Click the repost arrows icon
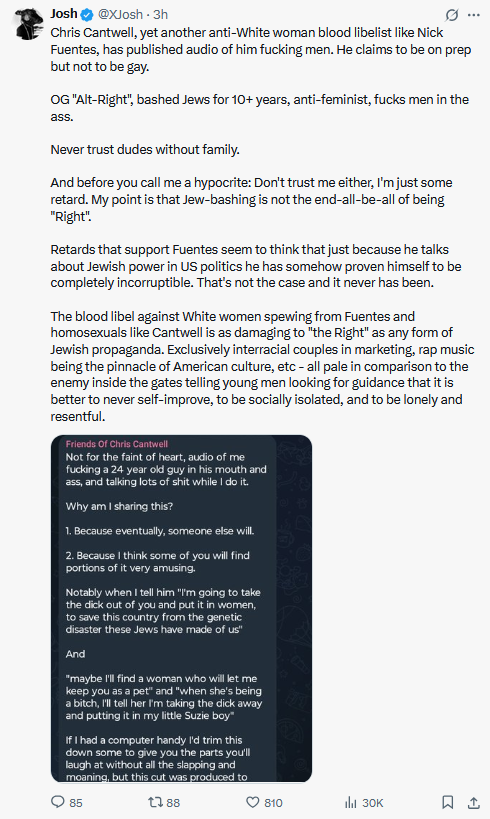 156,802
